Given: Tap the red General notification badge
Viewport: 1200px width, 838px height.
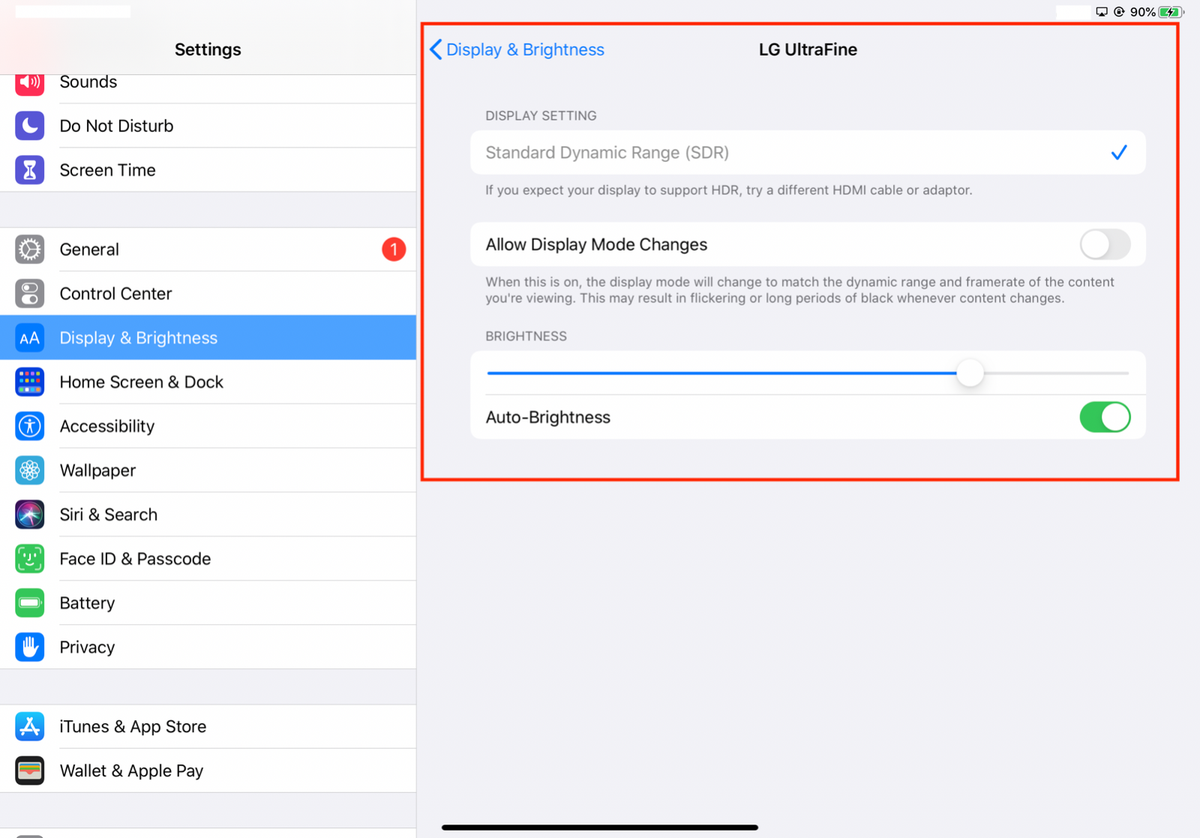Looking at the screenshot, I should (394, 250).
